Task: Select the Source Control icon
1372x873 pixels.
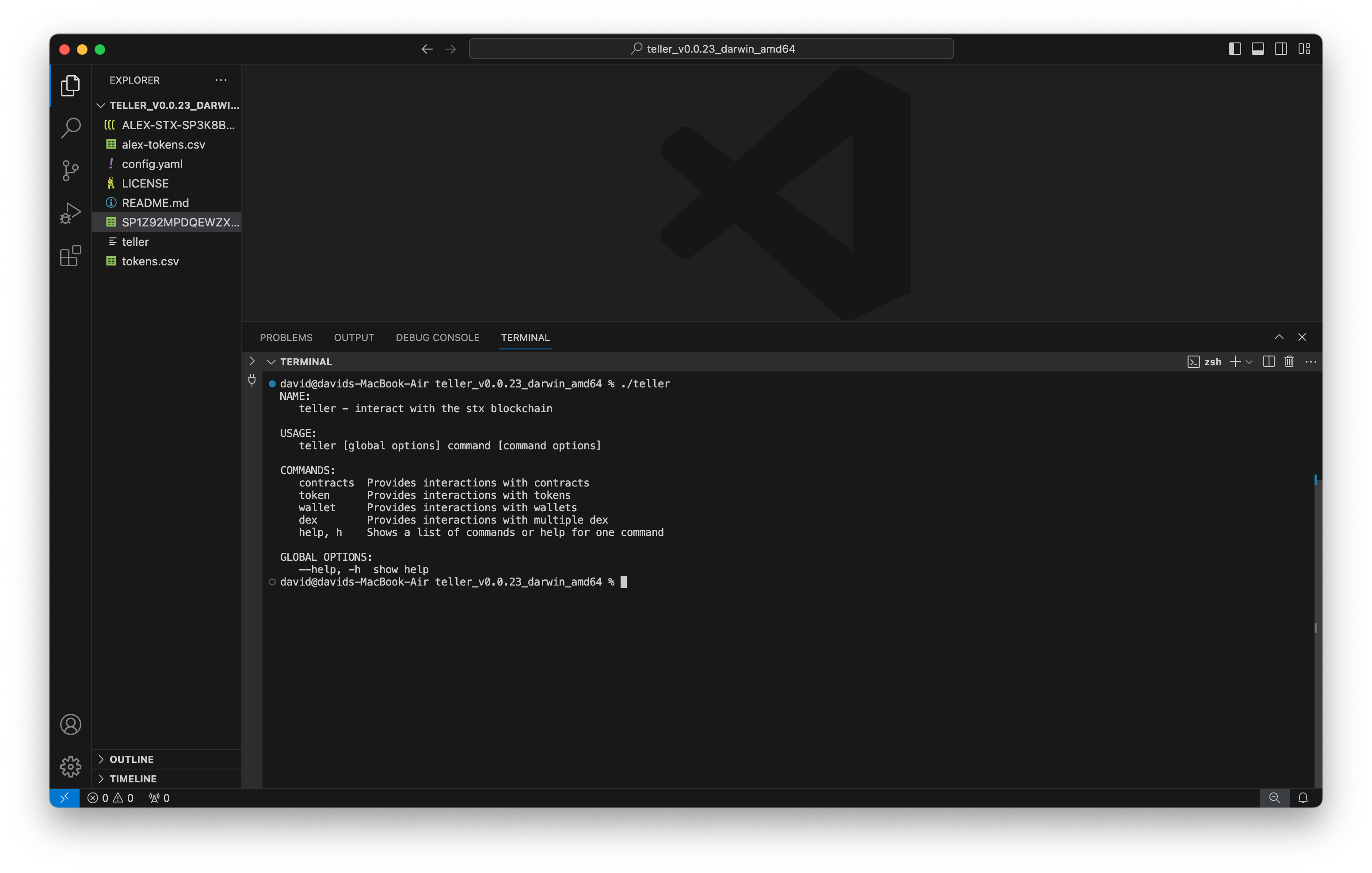Action: [x=70, y=171]
